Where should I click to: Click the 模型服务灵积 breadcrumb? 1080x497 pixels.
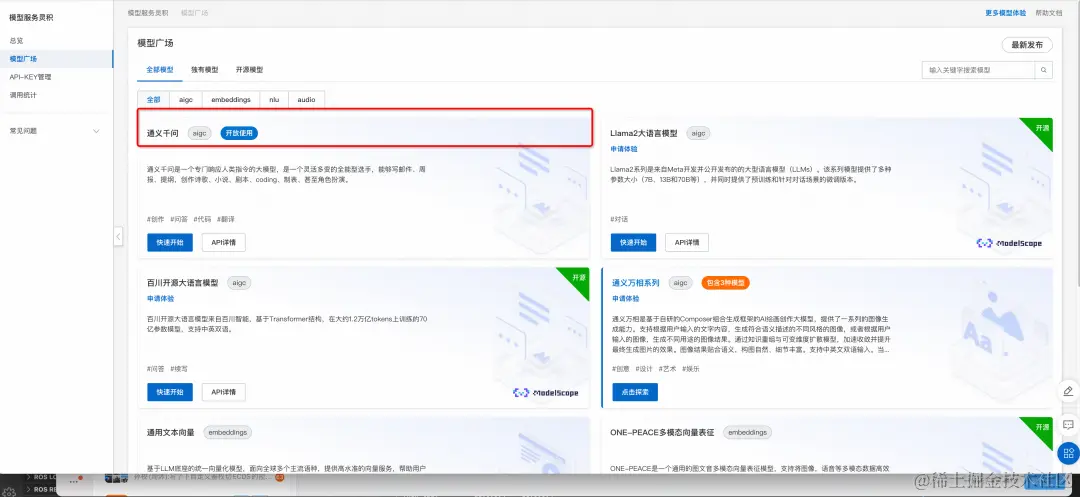149,13
